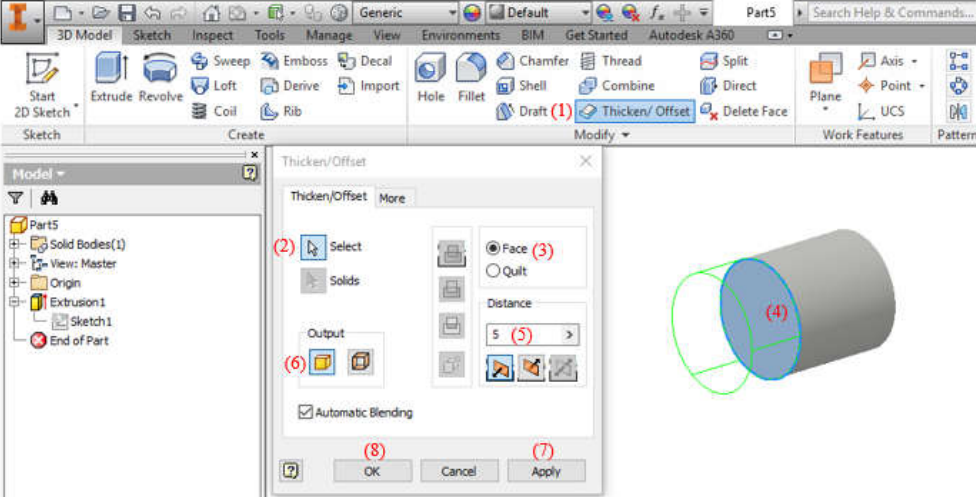This screenshot has height=497, width=976.
Task: Expand the Modify panel dropdown
Action: (626, 134)
